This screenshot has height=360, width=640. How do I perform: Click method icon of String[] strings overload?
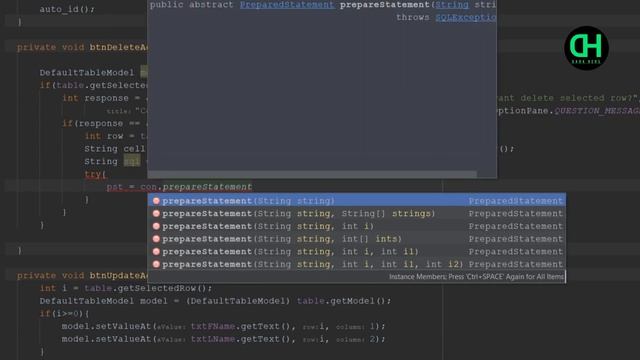[156, 213]
